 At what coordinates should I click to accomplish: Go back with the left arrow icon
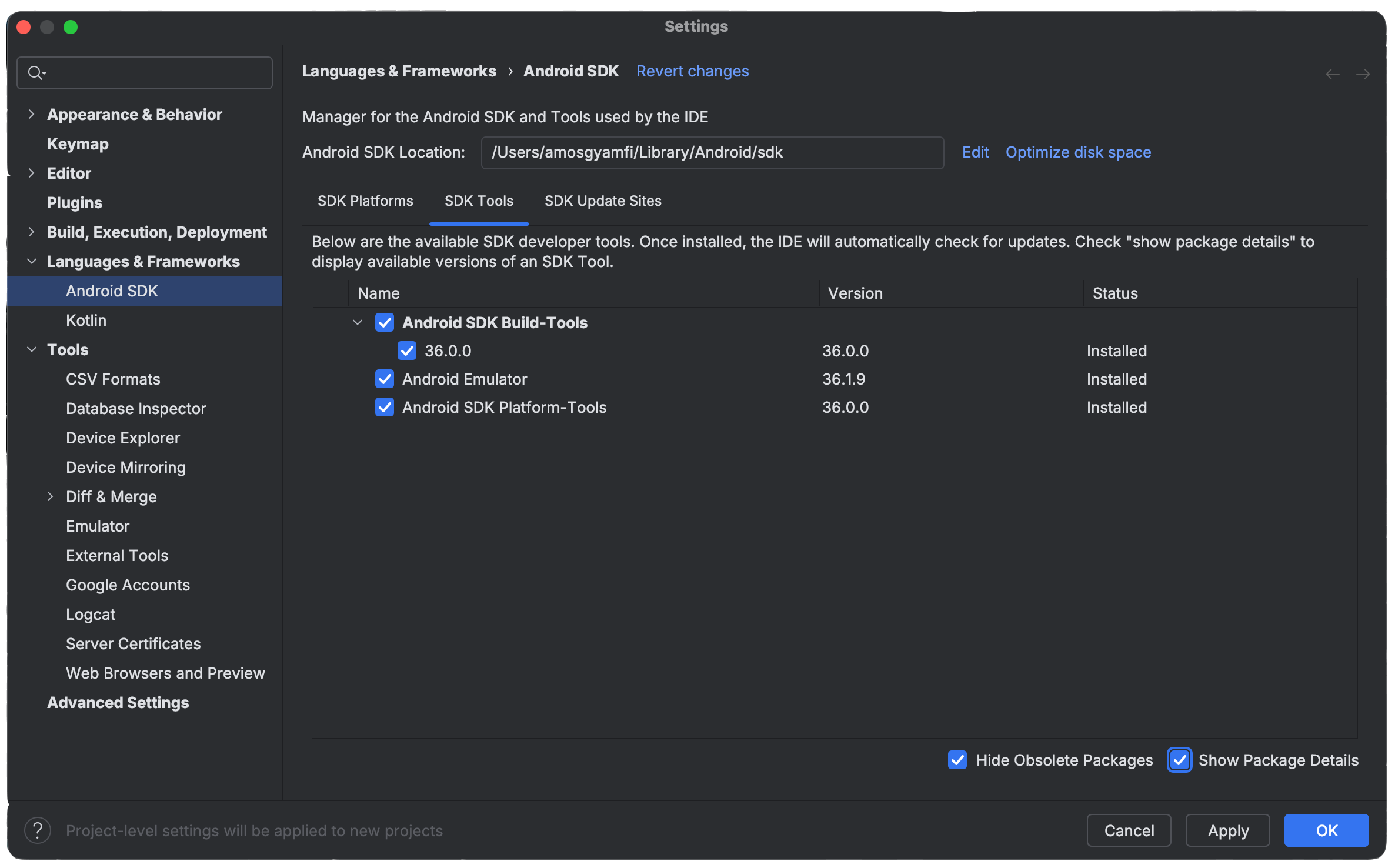click(1332, 74)
